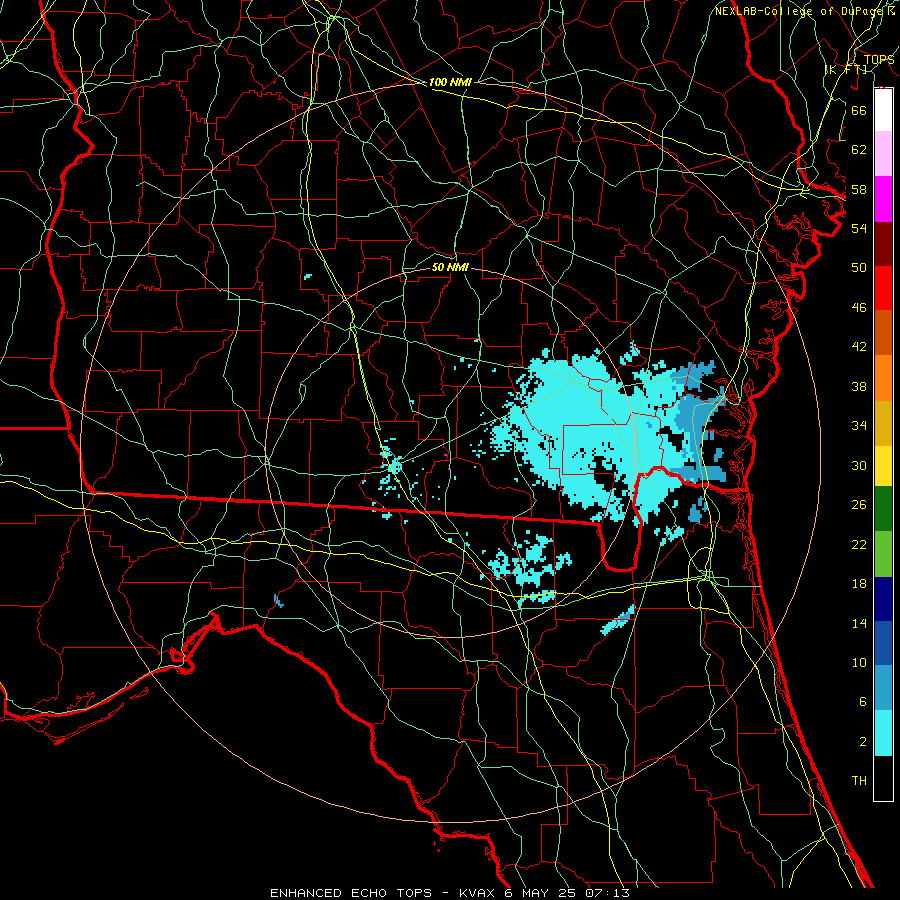This screenshot has width=900, height=900.
Task: Click the cyan 6 kft legend swatch
Action: [x=883, y=733]
